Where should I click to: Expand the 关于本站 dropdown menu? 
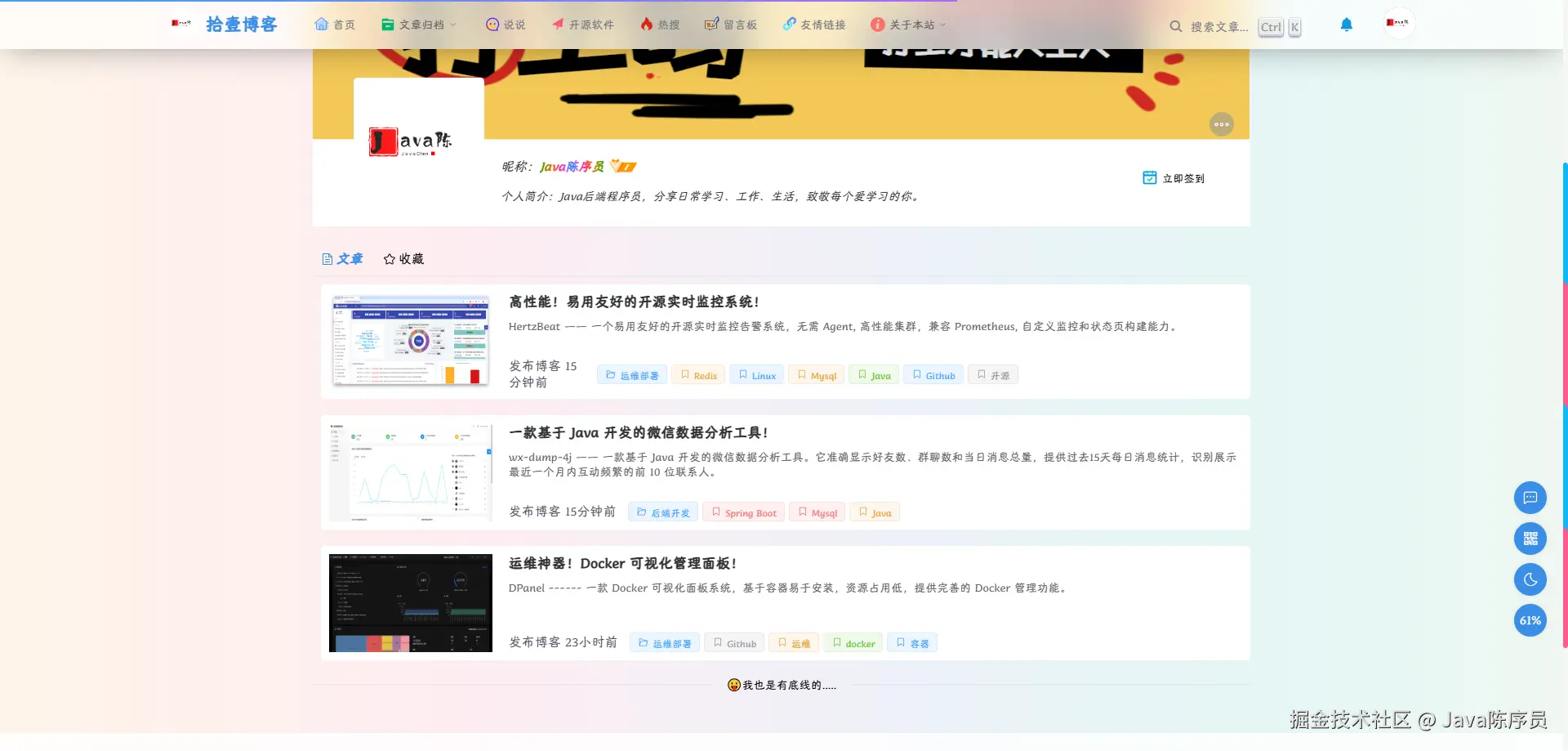tap(909, 25)
